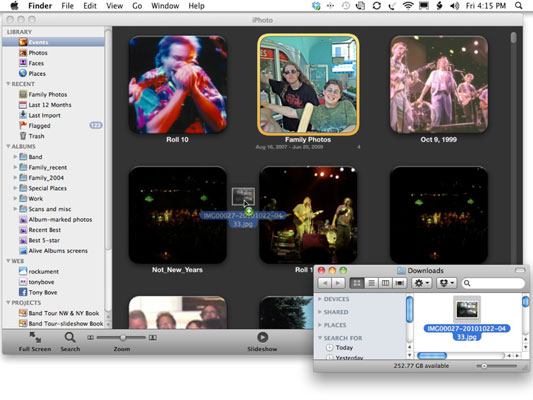Click the Forward button in Downloads window
The image size is (533, 400).
point(338,283)
